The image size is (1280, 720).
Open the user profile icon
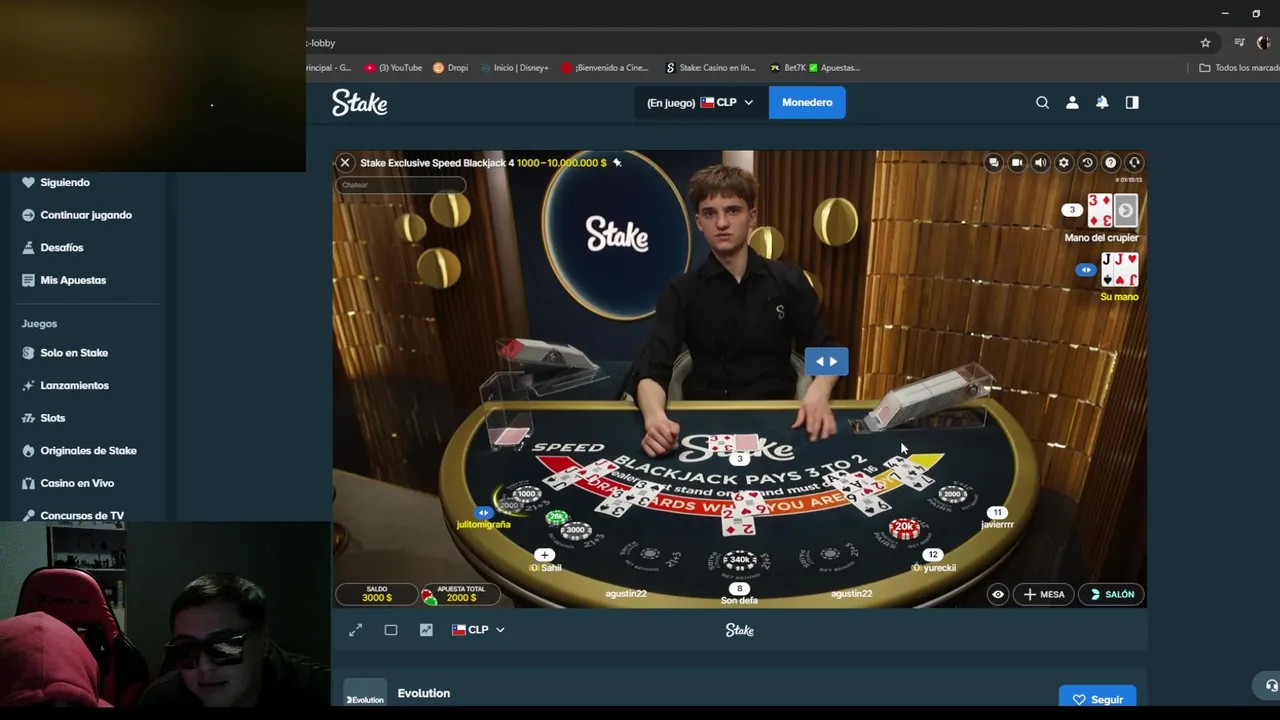coord(1072,102)
